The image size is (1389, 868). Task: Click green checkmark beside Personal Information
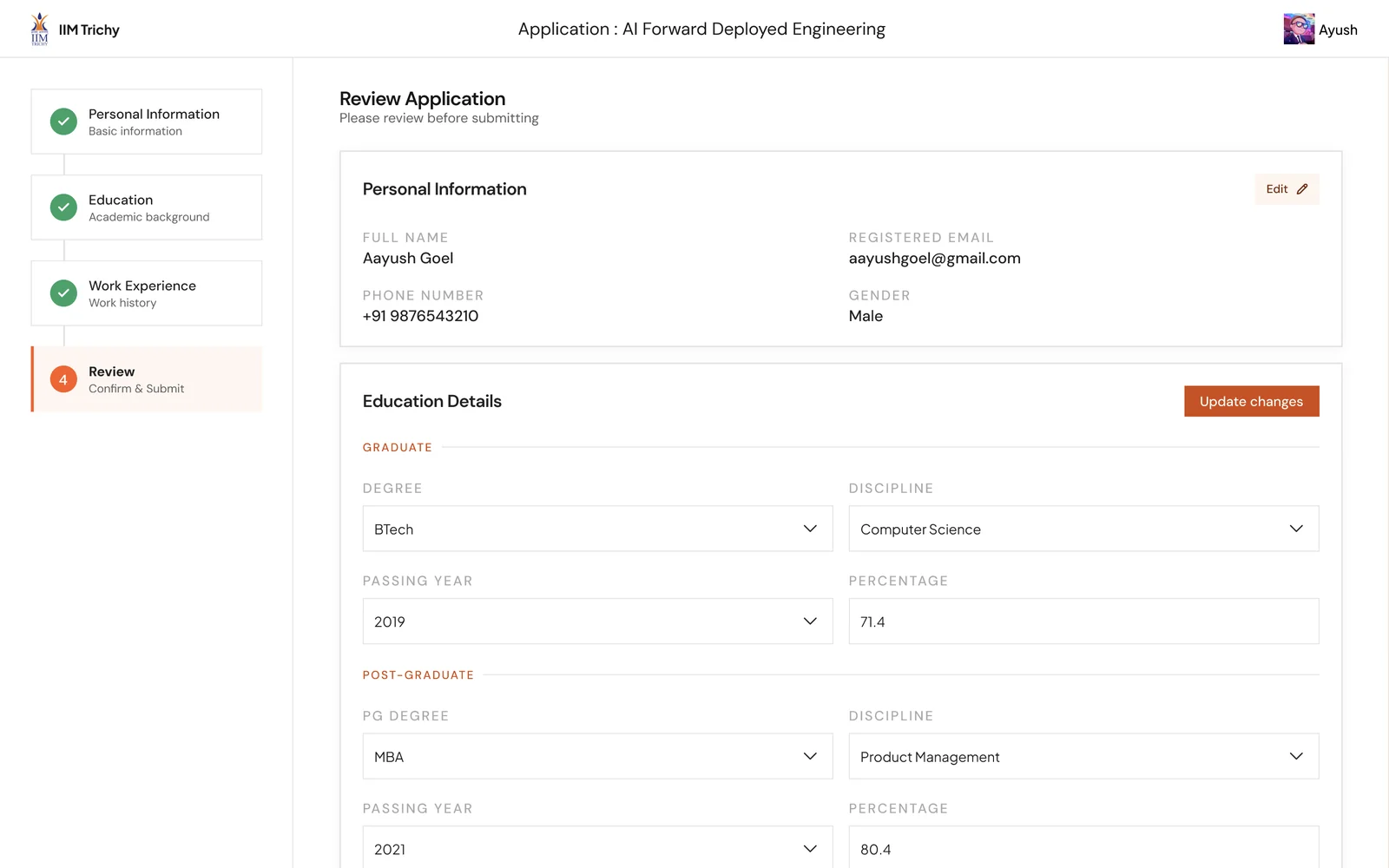(63, 122)
